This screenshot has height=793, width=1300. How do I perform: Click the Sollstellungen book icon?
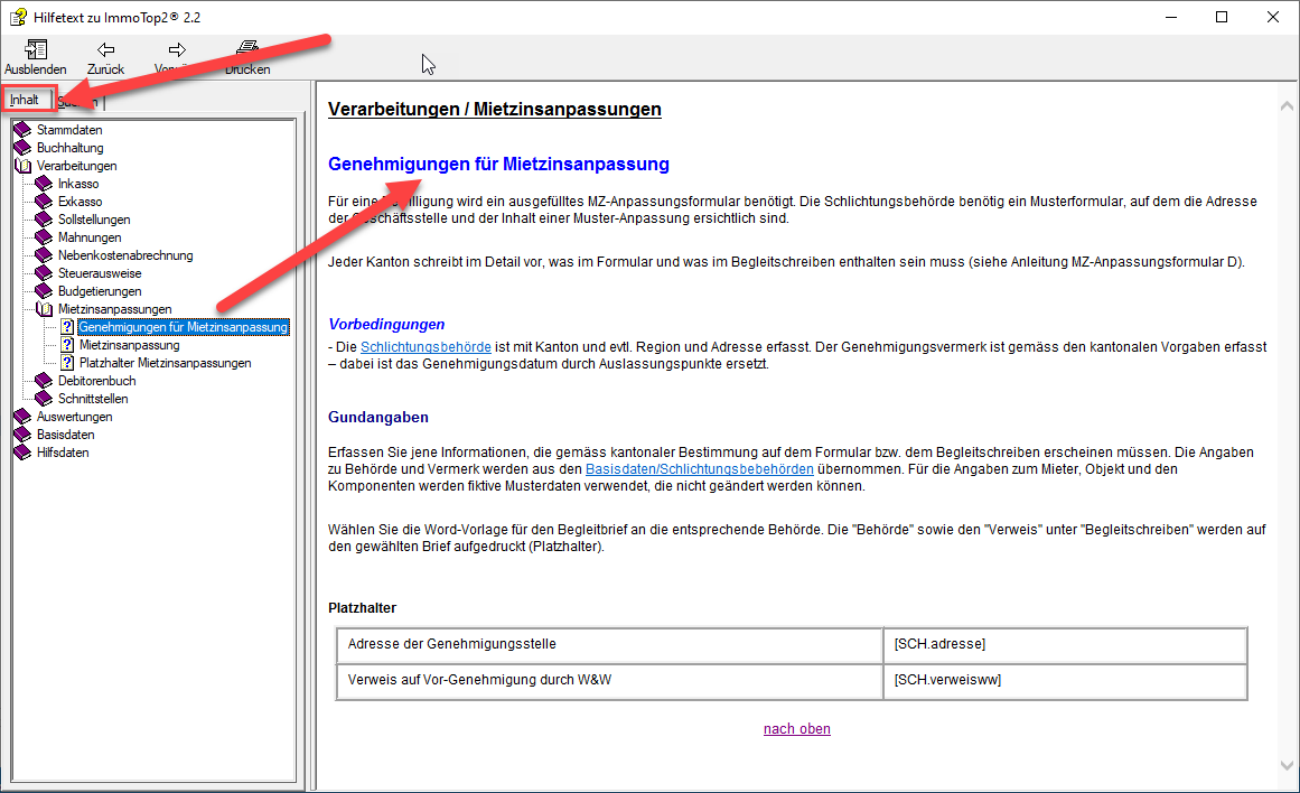coord(44,220)
